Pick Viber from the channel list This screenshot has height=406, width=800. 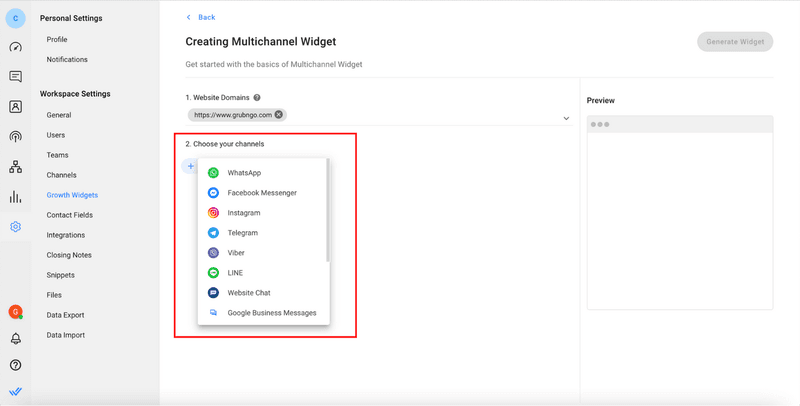(x=262, y=252)
